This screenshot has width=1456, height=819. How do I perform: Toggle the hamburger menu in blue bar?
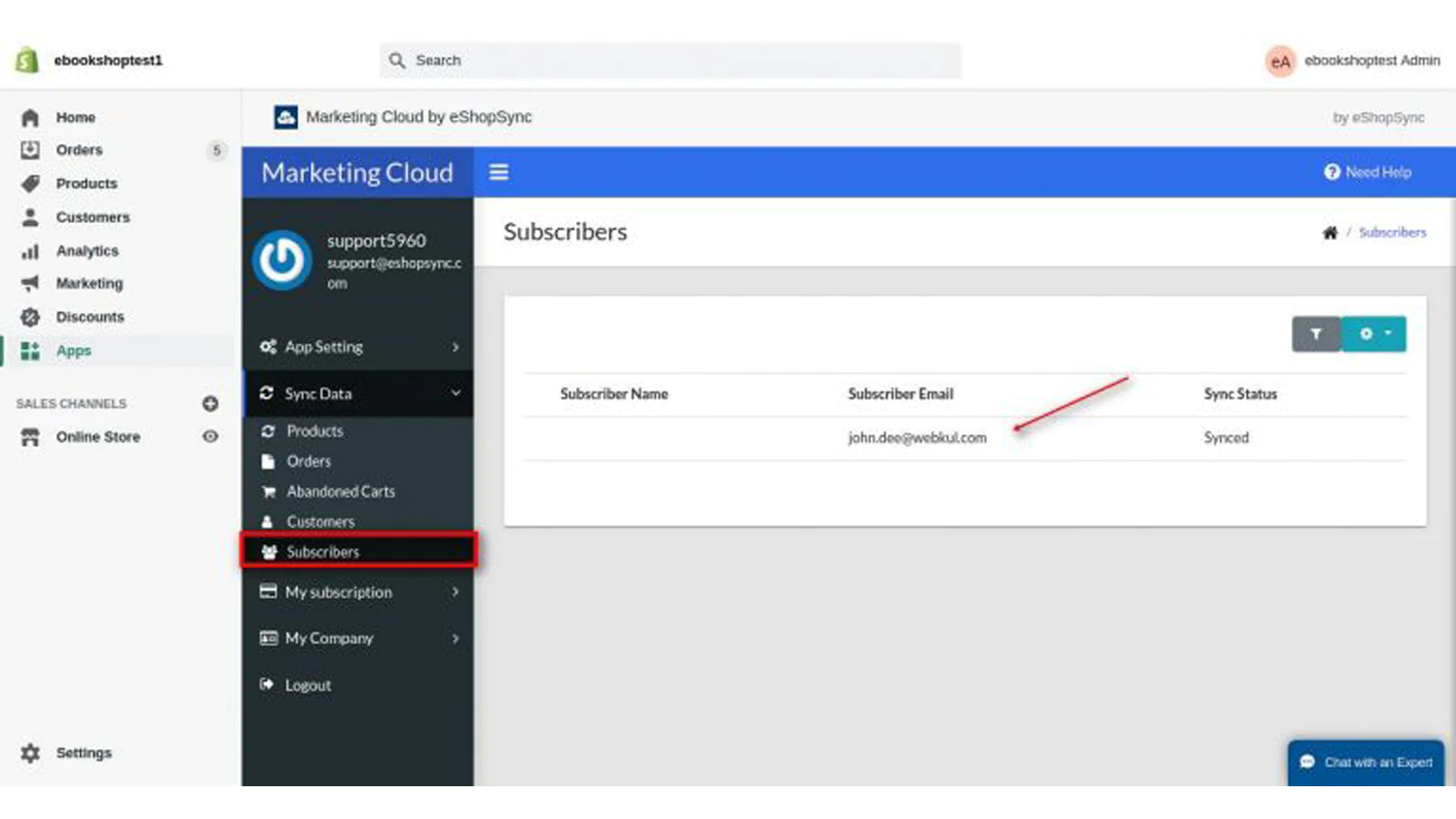499,172
